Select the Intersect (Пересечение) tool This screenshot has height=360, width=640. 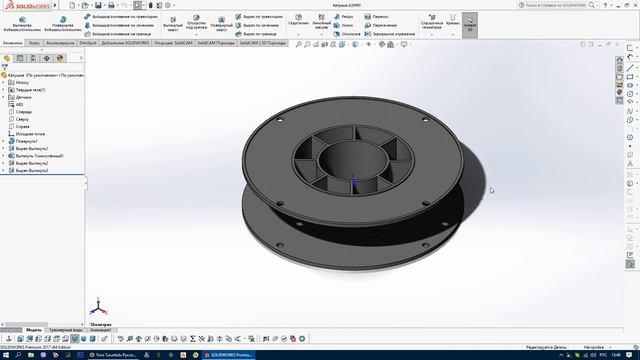click(x=380, y=25)
